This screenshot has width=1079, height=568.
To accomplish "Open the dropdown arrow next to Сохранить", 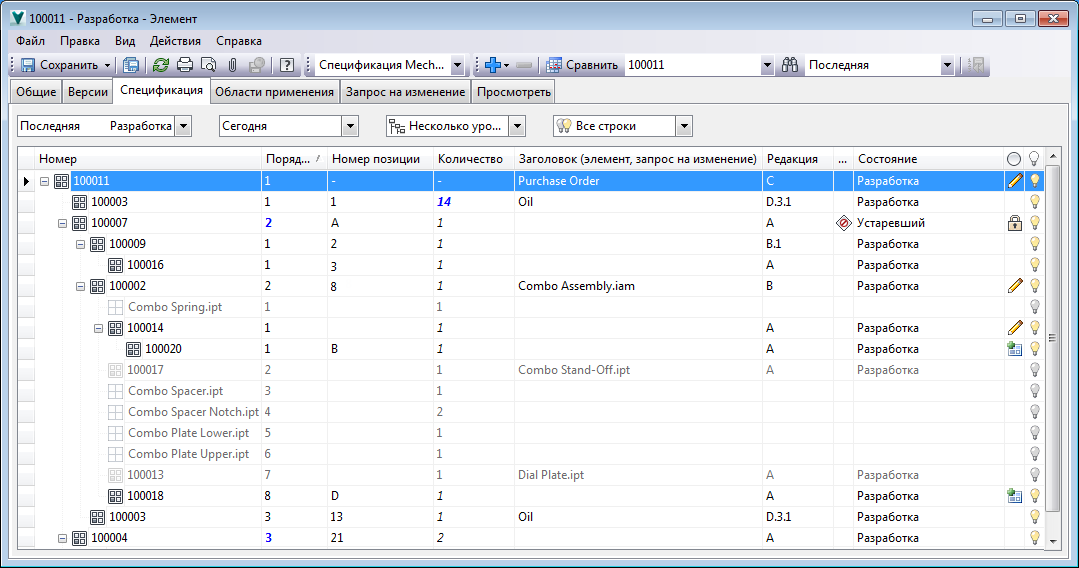I will (107, 65).
